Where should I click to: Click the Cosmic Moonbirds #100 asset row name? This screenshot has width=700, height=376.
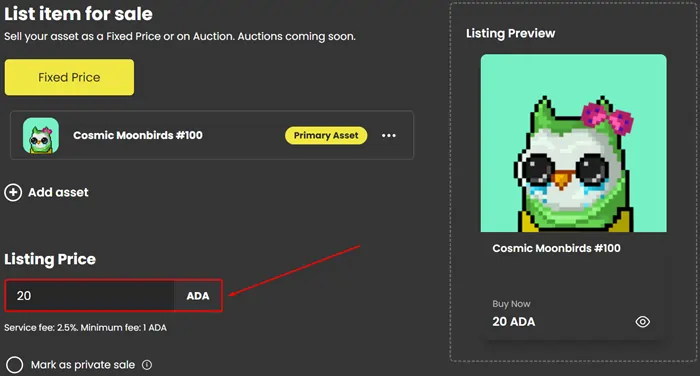tap(138, 135)
